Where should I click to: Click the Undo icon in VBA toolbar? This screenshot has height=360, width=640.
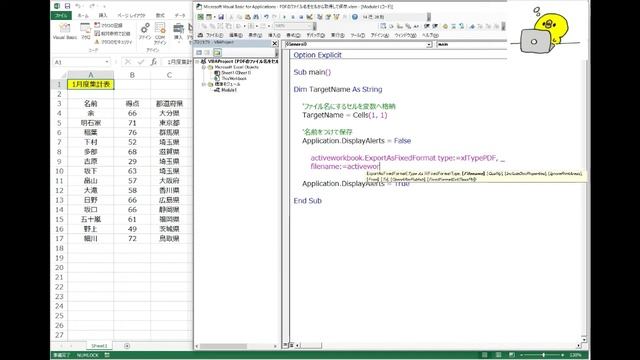267,17
